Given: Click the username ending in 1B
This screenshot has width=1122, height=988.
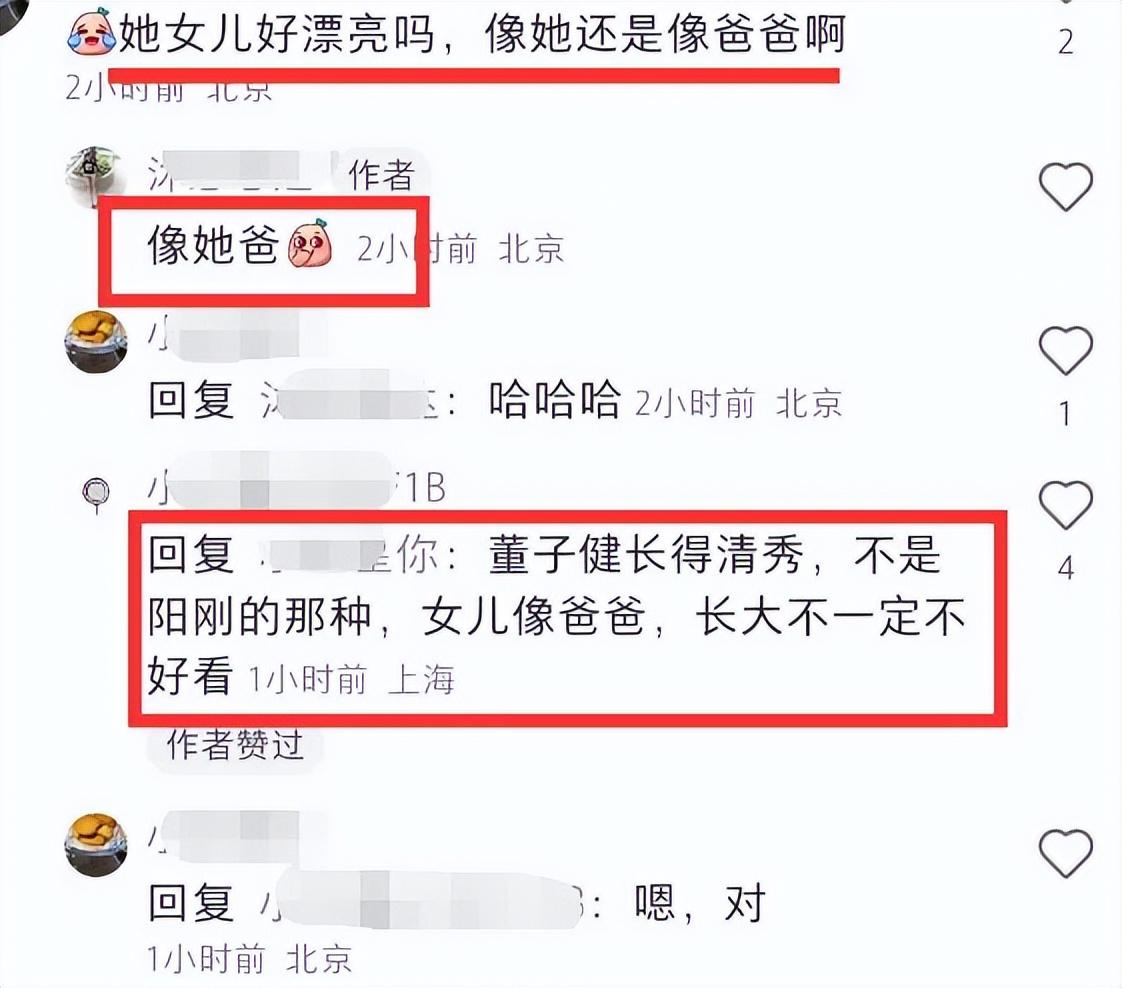Looking at the screenshot, I should point(297,489).
